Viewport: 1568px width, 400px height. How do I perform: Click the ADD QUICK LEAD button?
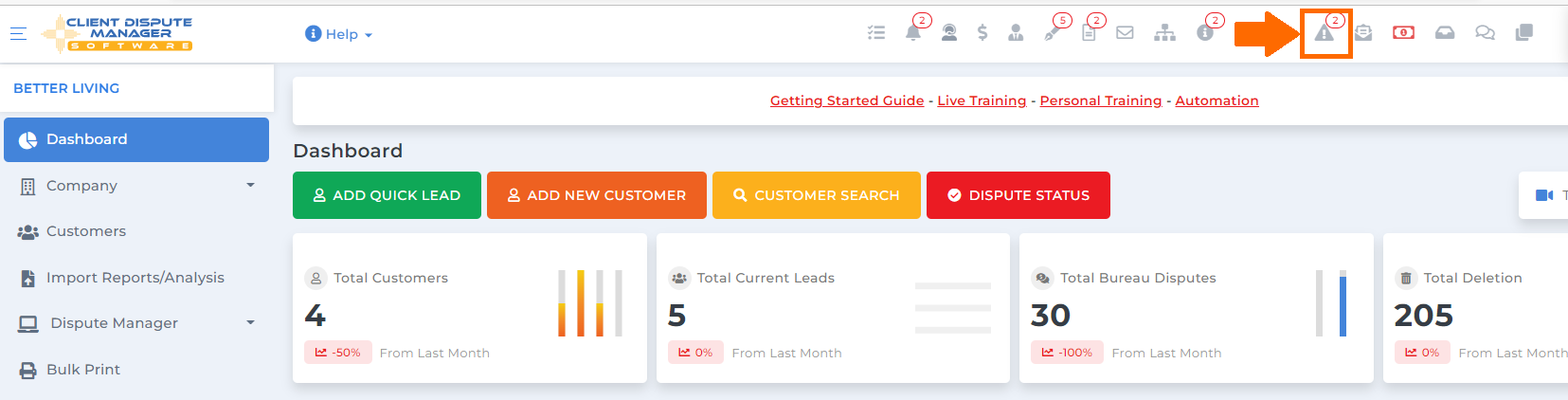(387, 195)
